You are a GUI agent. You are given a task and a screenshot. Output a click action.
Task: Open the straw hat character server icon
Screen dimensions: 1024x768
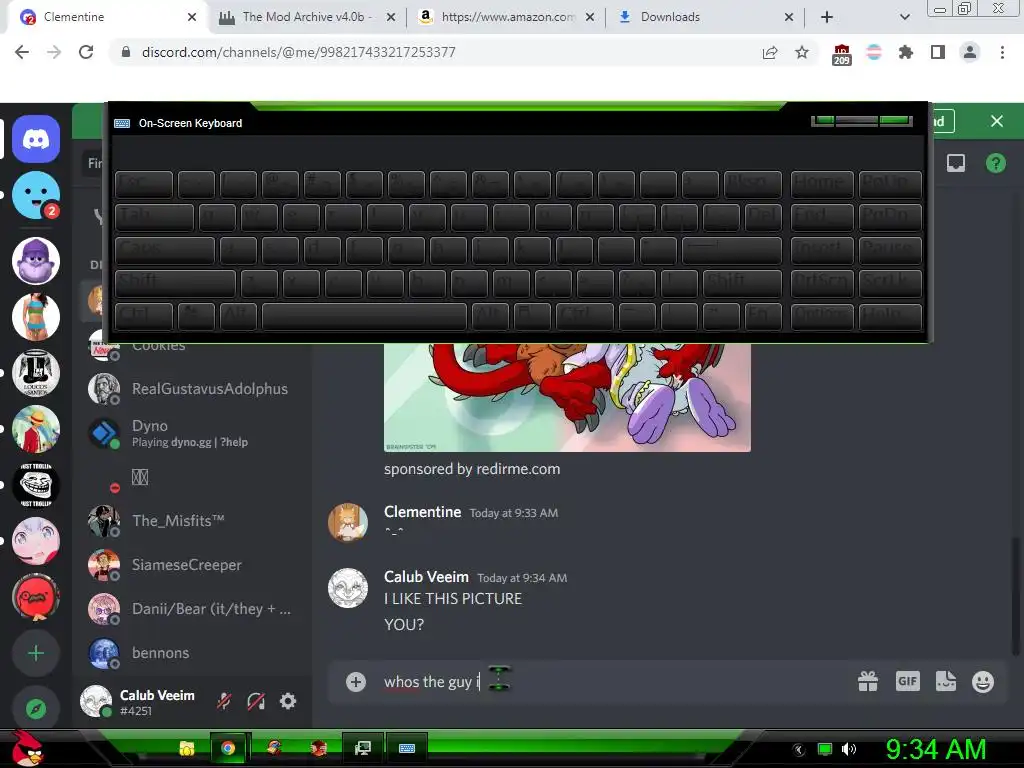[36, 429]
